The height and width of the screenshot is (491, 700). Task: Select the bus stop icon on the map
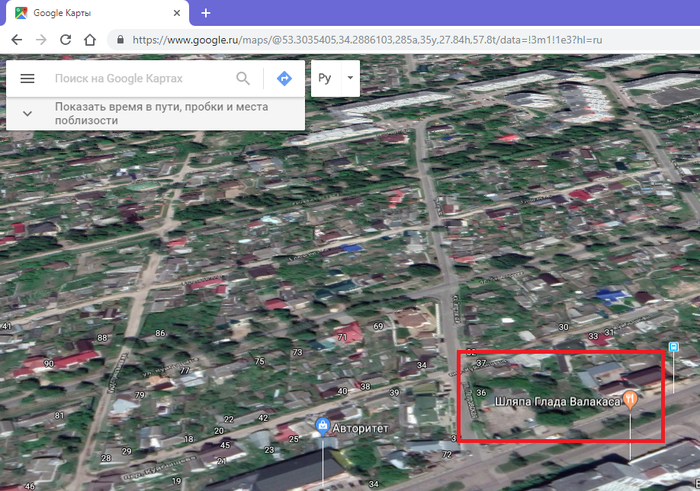point(673,348)
